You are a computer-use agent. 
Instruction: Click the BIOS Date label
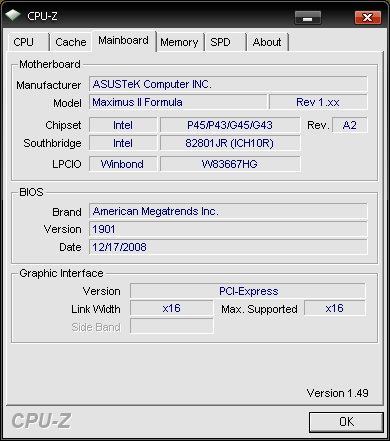point(70,247)
